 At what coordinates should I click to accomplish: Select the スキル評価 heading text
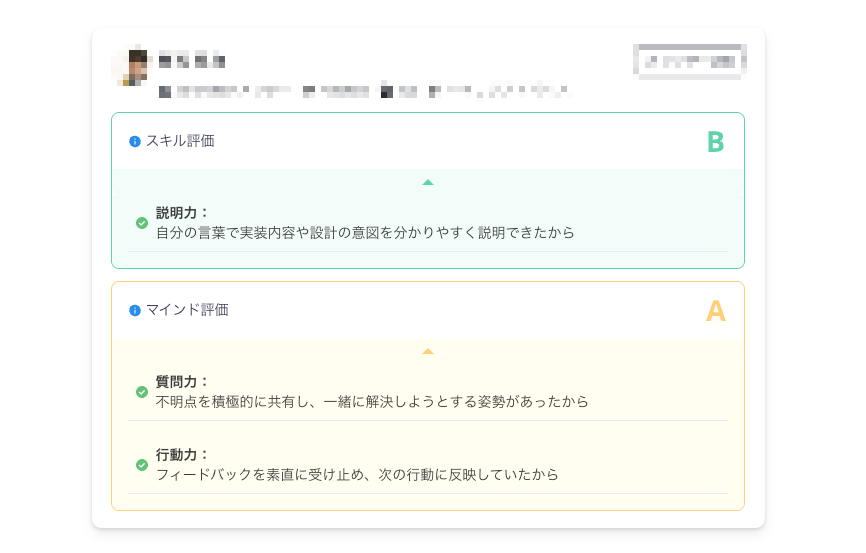(180, 141)
